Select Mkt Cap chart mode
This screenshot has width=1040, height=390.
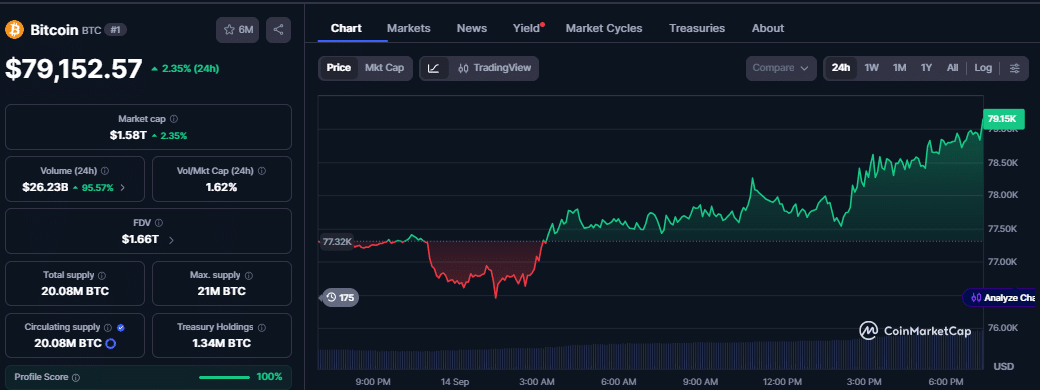point(385,68)
